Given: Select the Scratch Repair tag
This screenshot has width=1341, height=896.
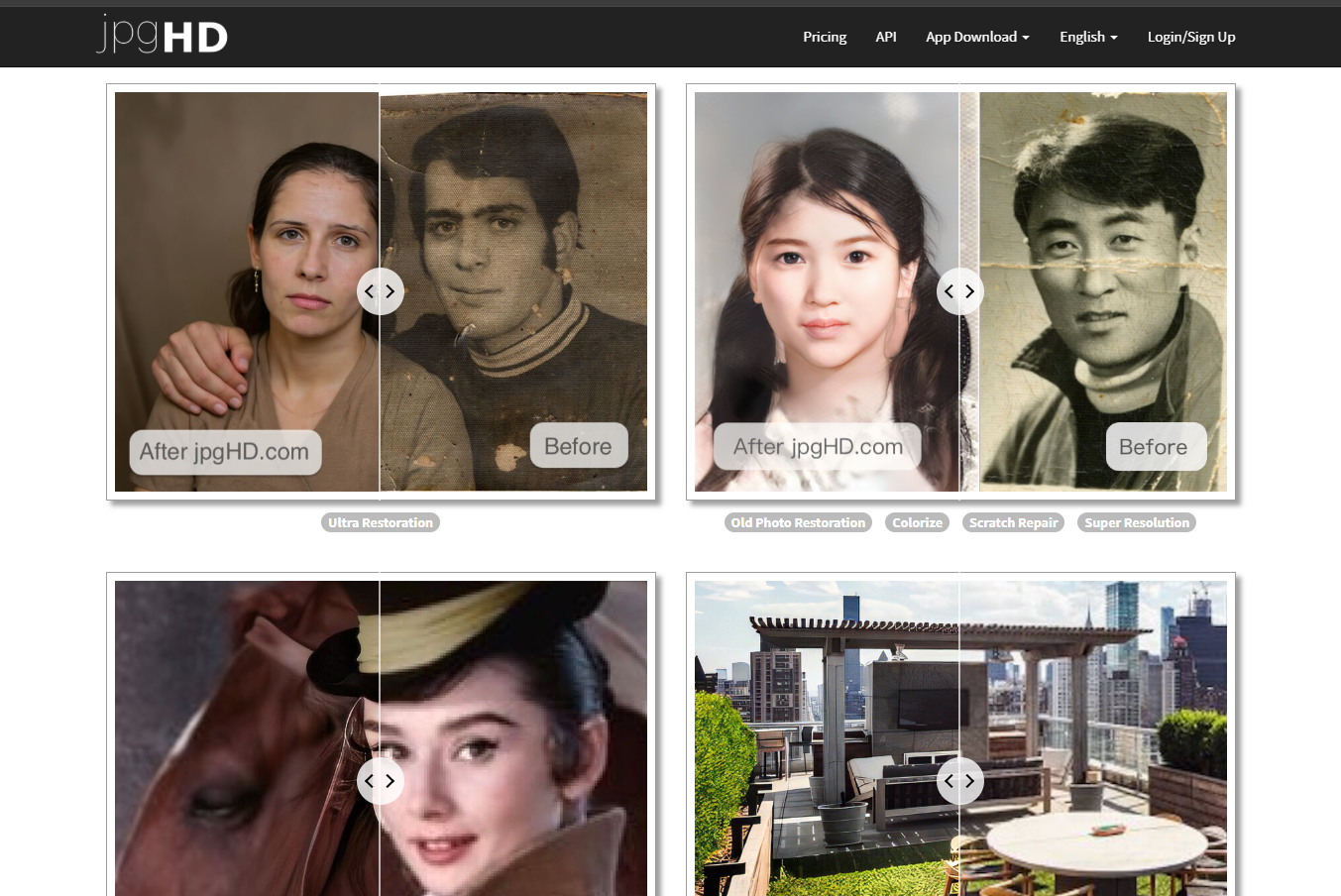Looking at the screenshot, I should (x=1013, y=522).
